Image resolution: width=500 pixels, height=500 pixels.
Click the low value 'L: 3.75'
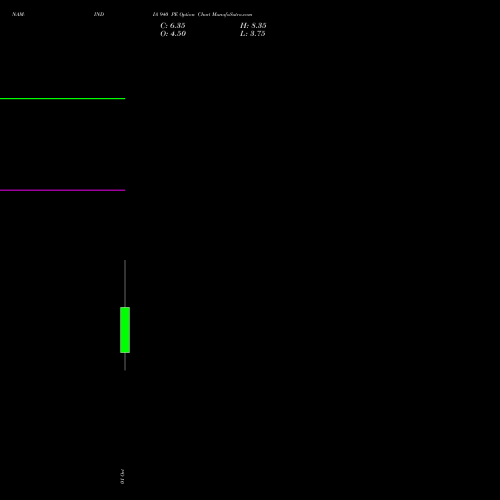pos(253,34)
